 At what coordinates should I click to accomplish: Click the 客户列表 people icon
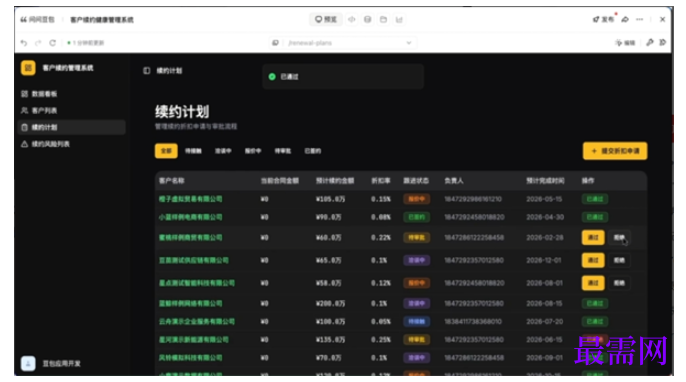click(24, 111)
